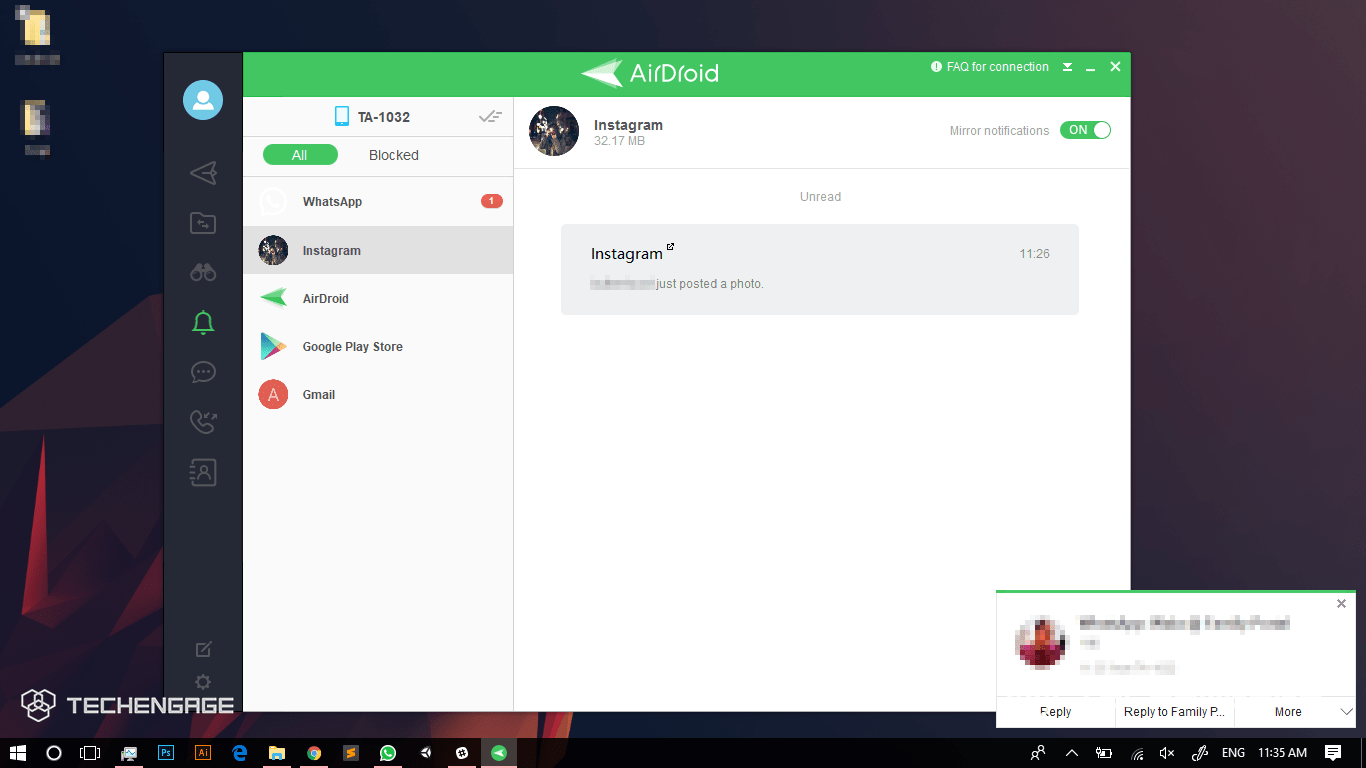Toggle Mirror notifications switch off
The width and height of the screenshot is (1366, 768).
[x=1085, y=130]
